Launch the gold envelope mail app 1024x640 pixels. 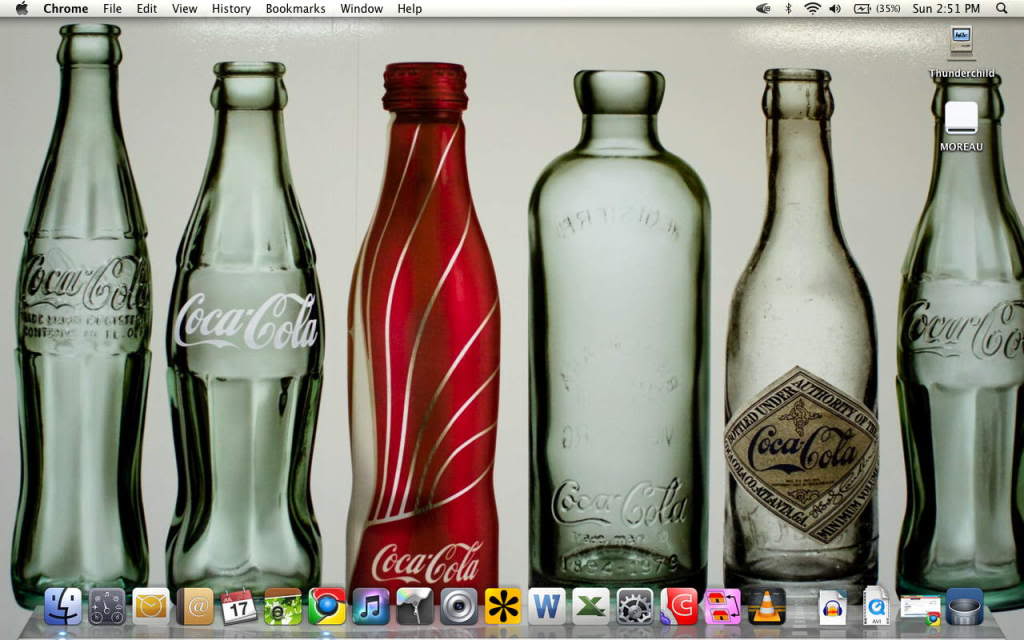(151, 607)
